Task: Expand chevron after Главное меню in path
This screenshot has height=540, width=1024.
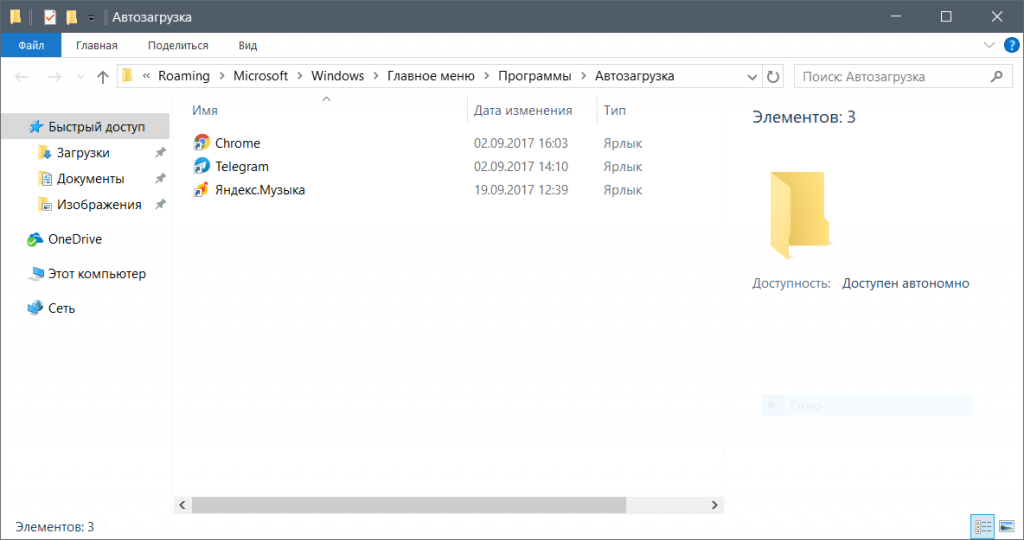Action: pos(487,76)
